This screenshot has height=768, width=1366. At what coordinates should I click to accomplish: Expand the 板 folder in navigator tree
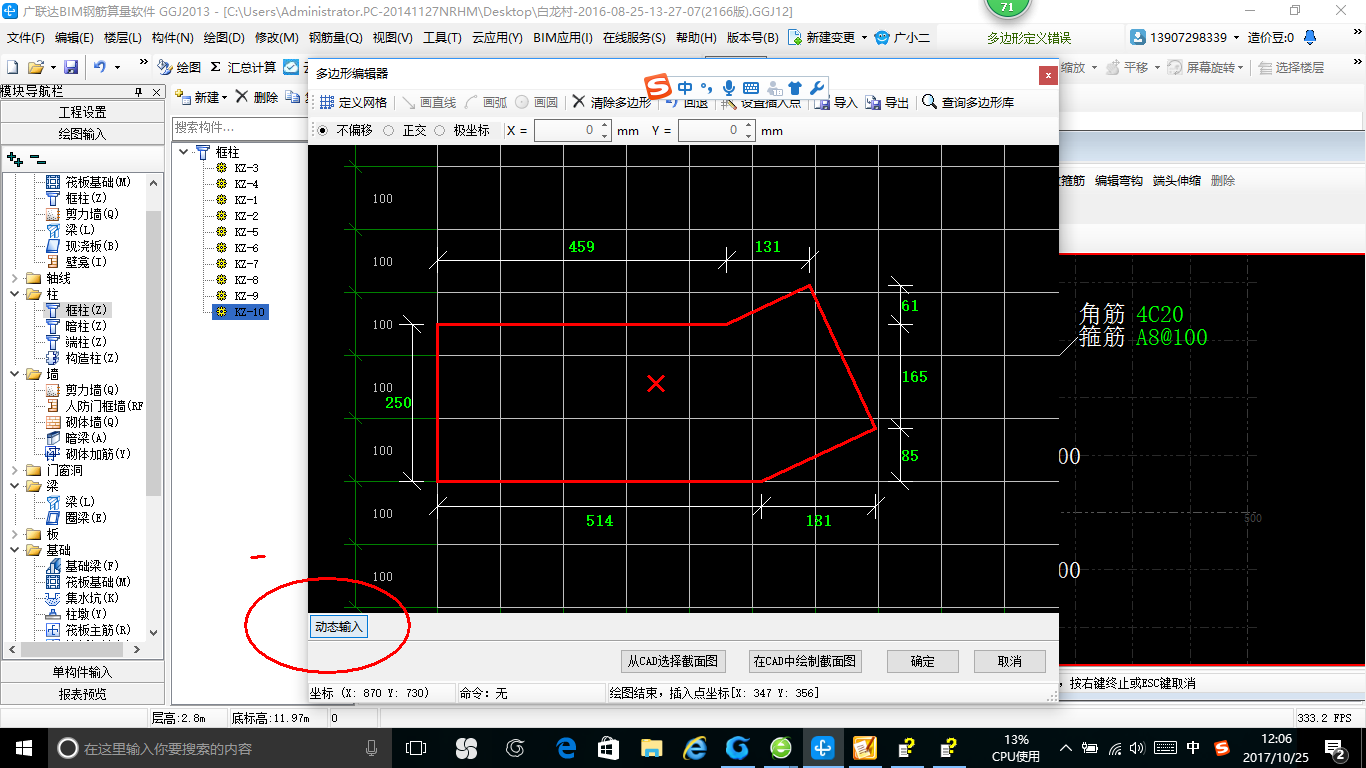(14, 534)
